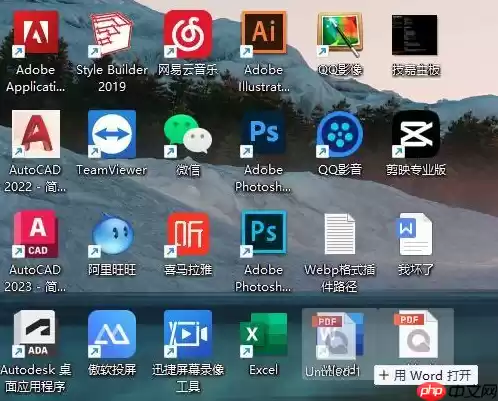
Task: Select the Webp格式插件路径 text file
Action: coord(340,234)
